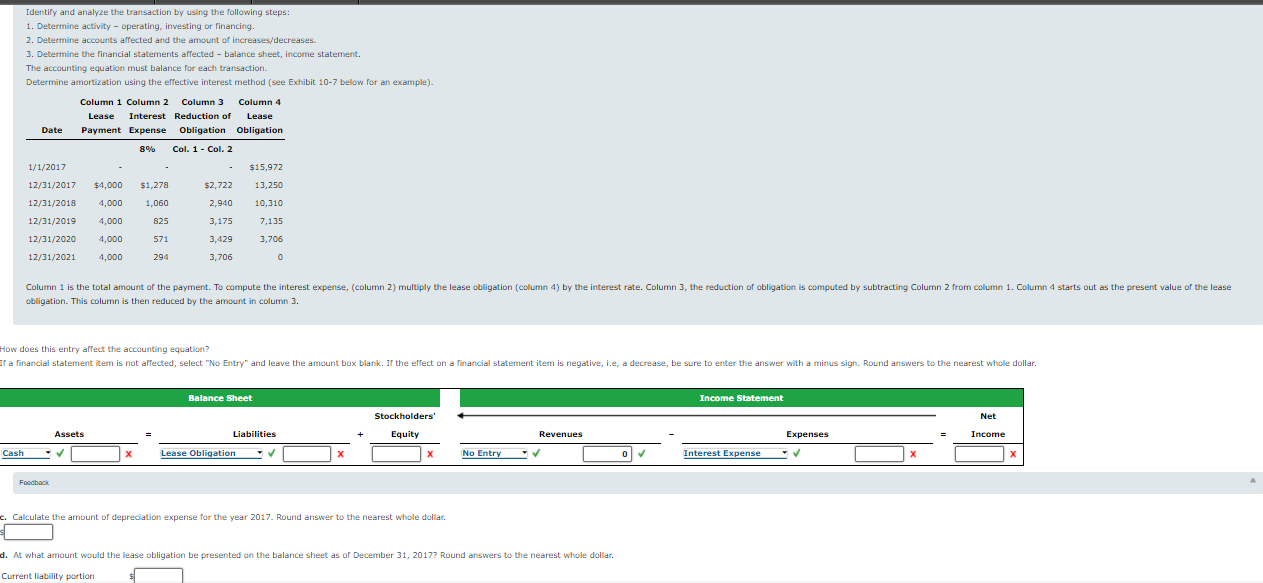Click the Net Income amount field
The width and height of the screenshot is (1263, 583).
(979, 453)
